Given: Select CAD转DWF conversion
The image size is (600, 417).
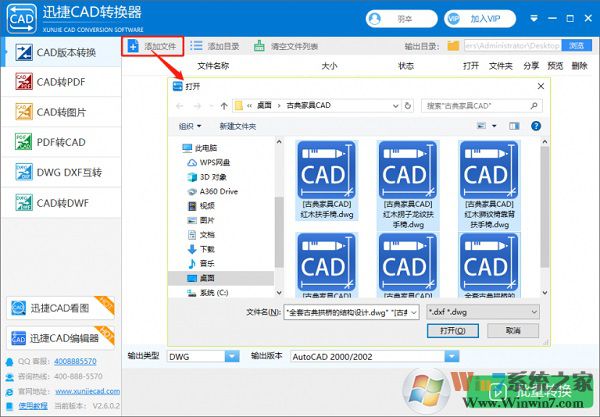Looking at the screenshot, I should (61, 203).
